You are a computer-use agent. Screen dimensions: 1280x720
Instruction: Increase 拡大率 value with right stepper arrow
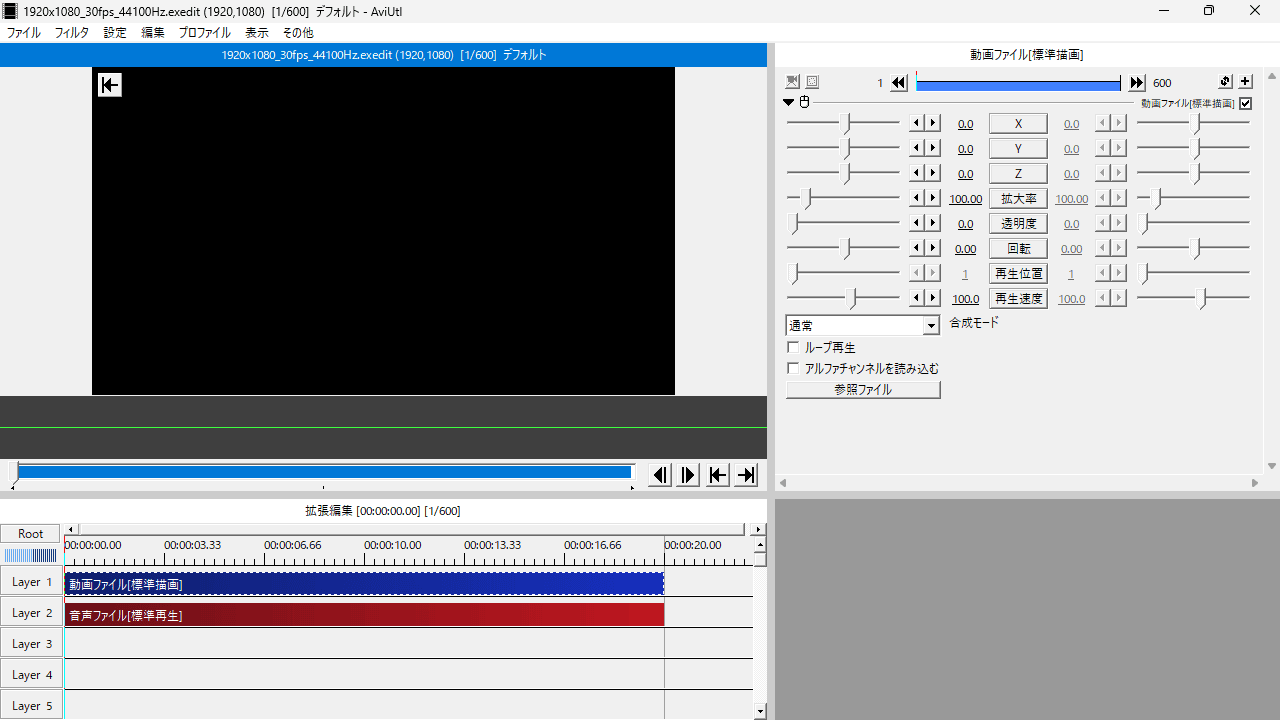pos(932,198)
